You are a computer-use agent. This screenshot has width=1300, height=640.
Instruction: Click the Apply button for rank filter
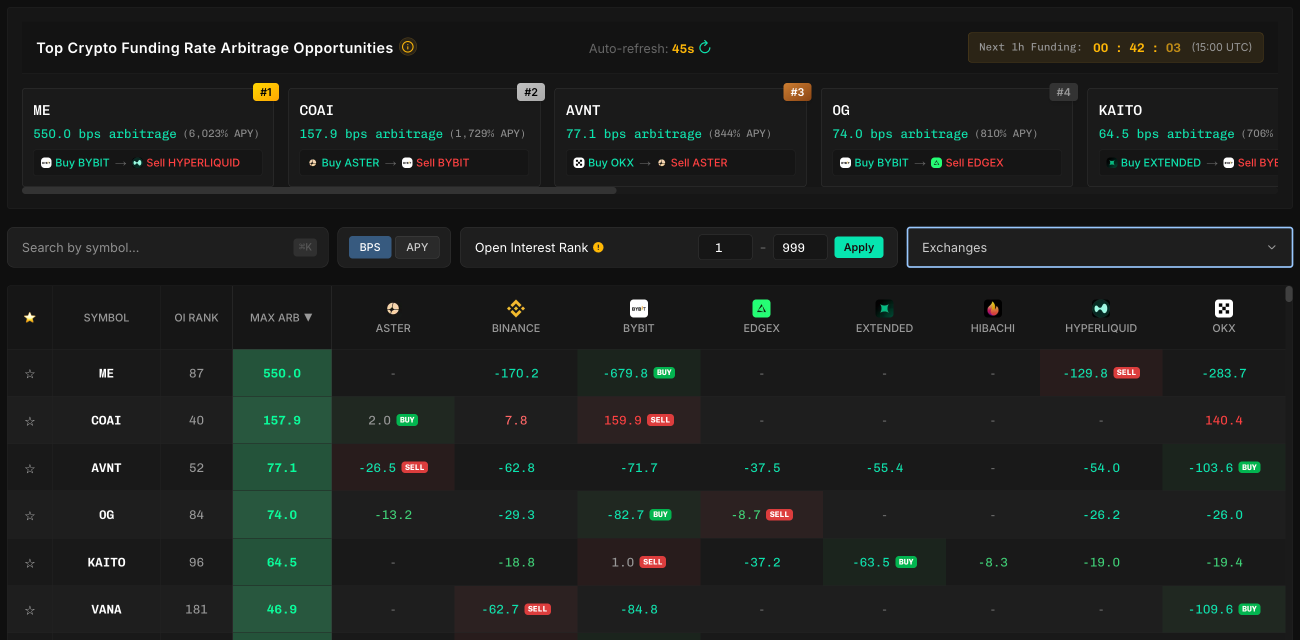coord(858,246)
